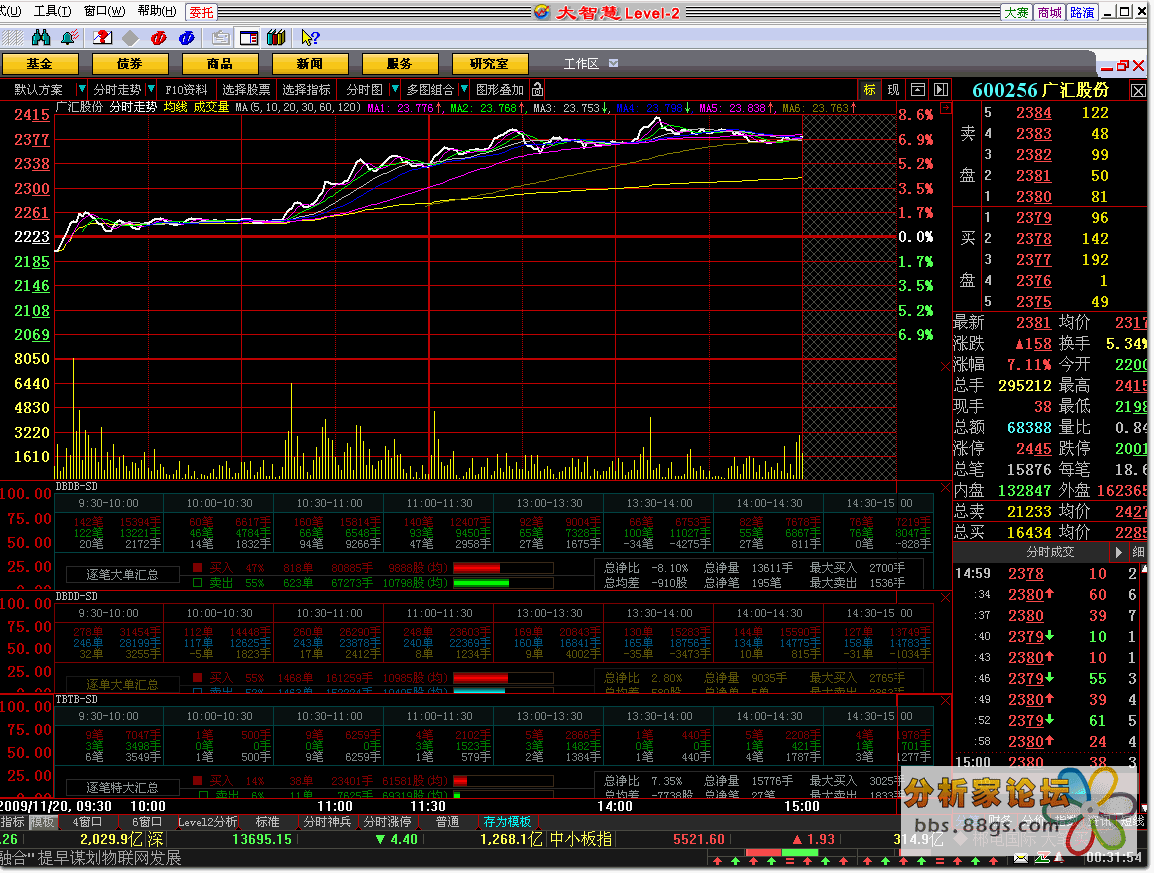The width and height of the screenshot is (1154, 873).
Task: Open the 分时图 dropdown arrow
Action: click(394, 89)
